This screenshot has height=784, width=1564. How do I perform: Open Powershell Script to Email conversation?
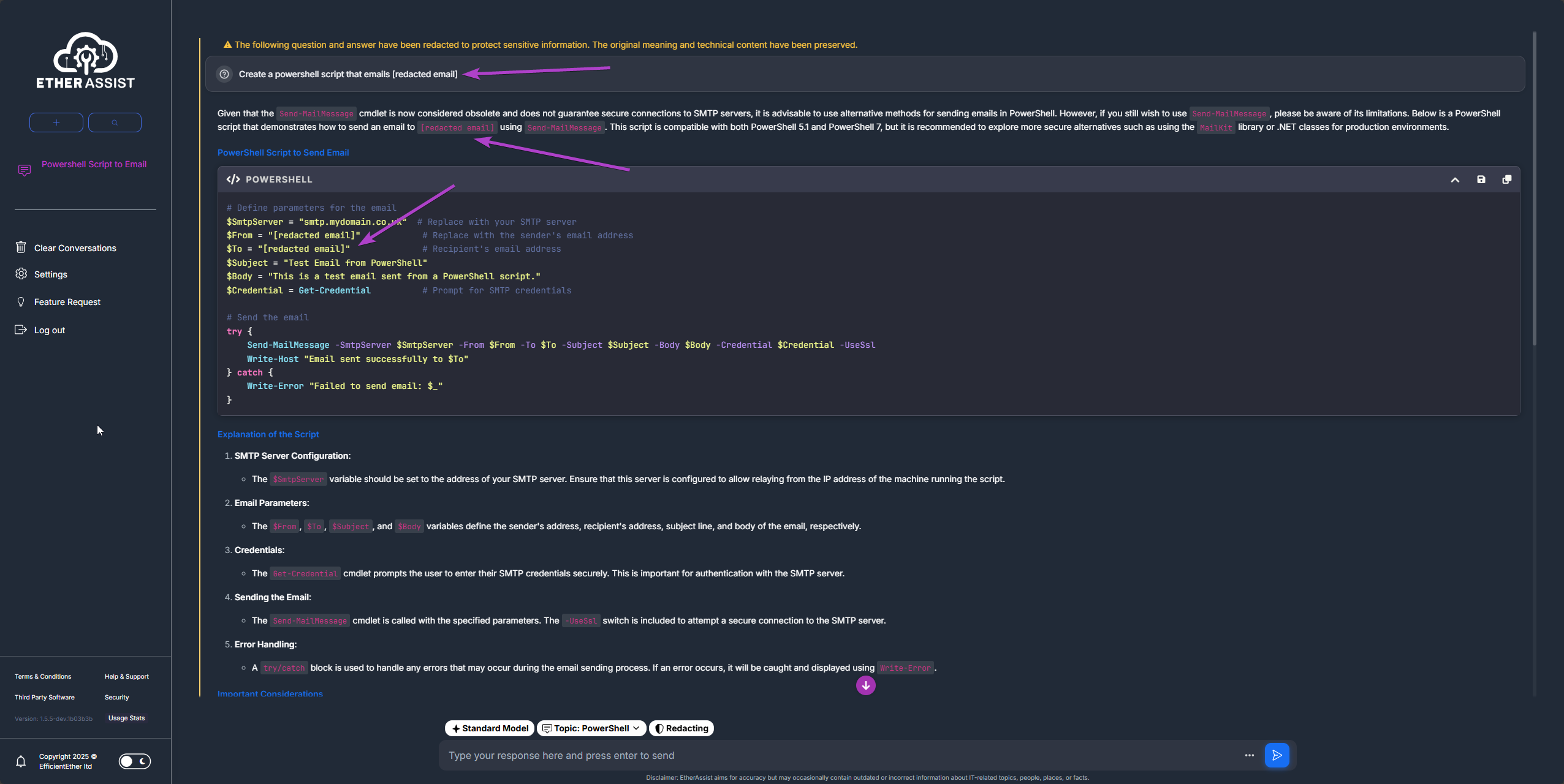point(94,164)
